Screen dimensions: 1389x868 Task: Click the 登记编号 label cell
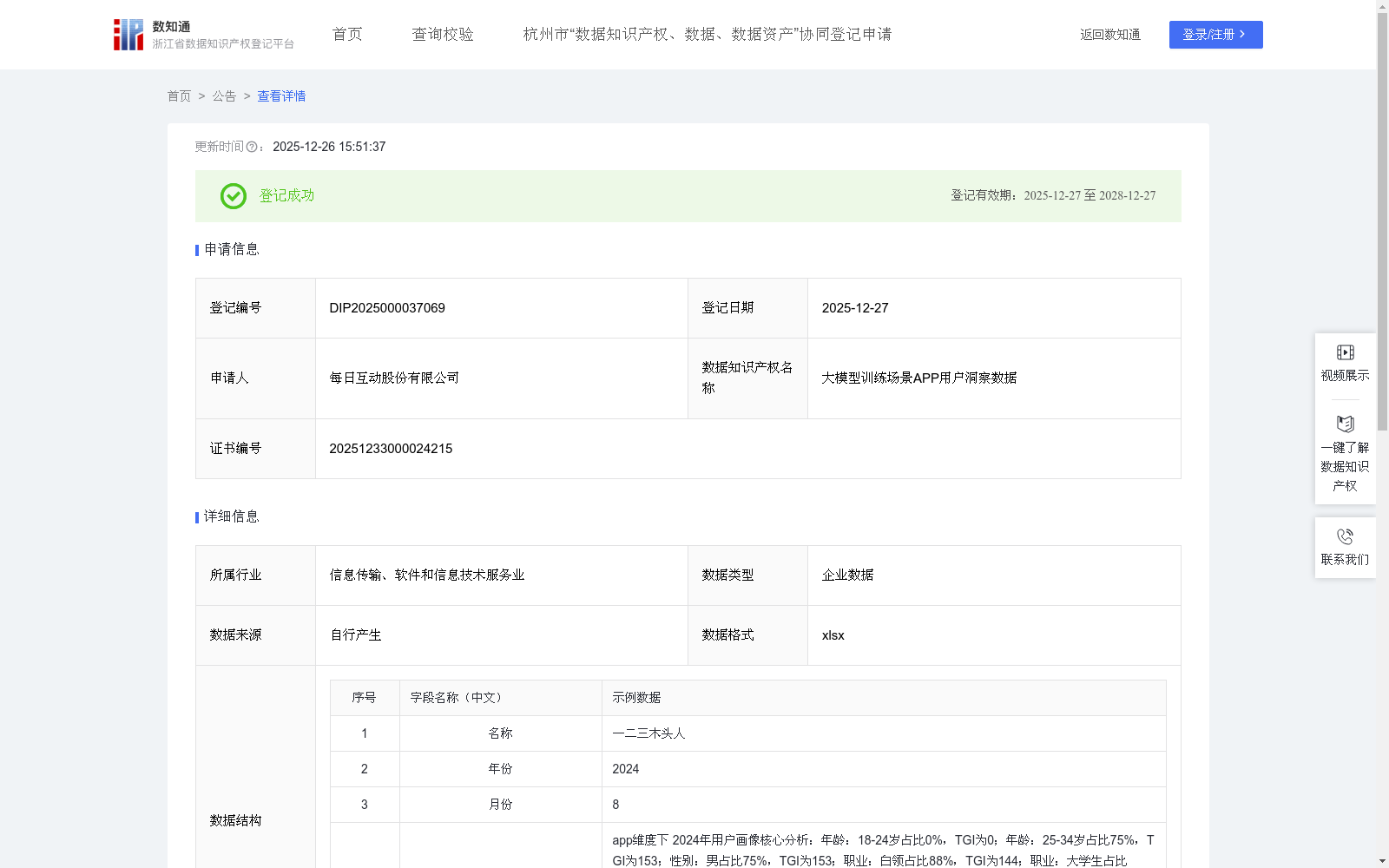coord(255,308)
